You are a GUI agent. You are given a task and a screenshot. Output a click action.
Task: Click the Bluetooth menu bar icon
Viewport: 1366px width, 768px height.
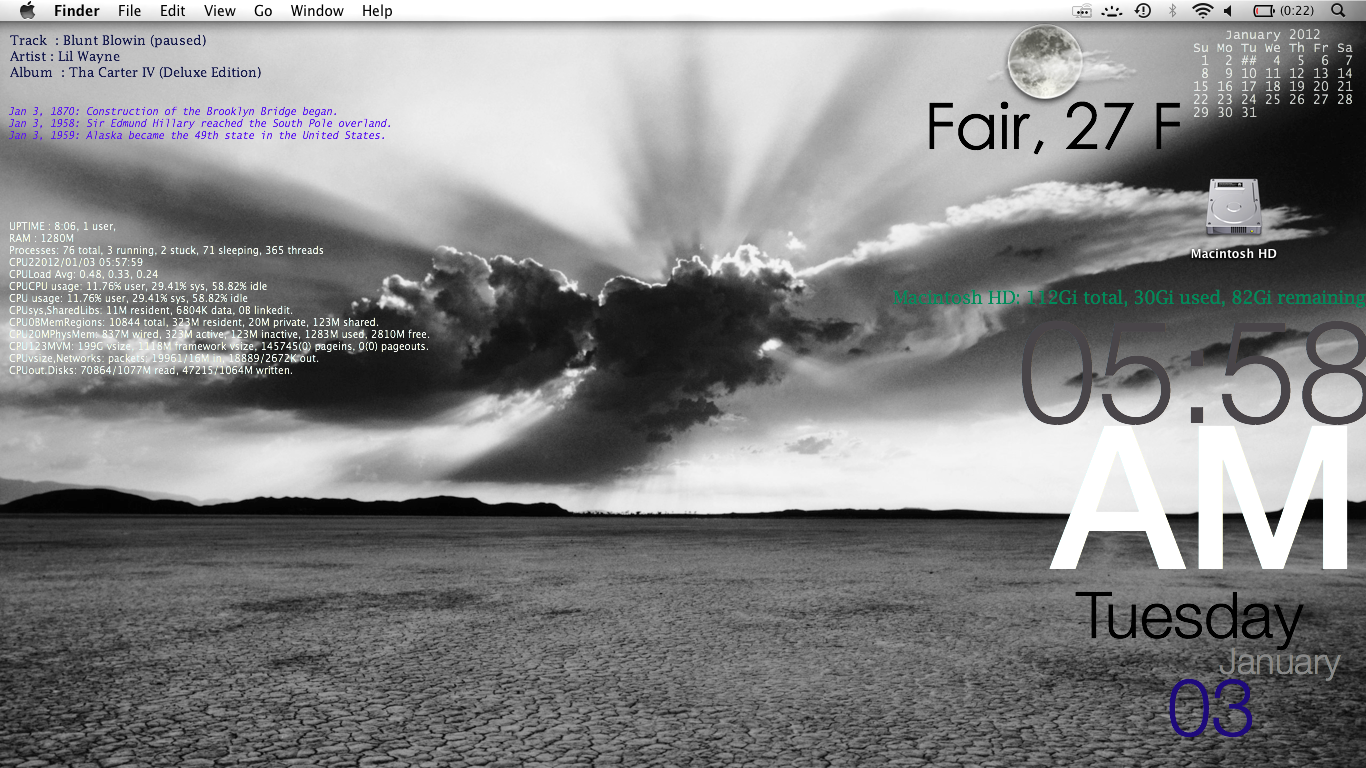pos(1173,11)
